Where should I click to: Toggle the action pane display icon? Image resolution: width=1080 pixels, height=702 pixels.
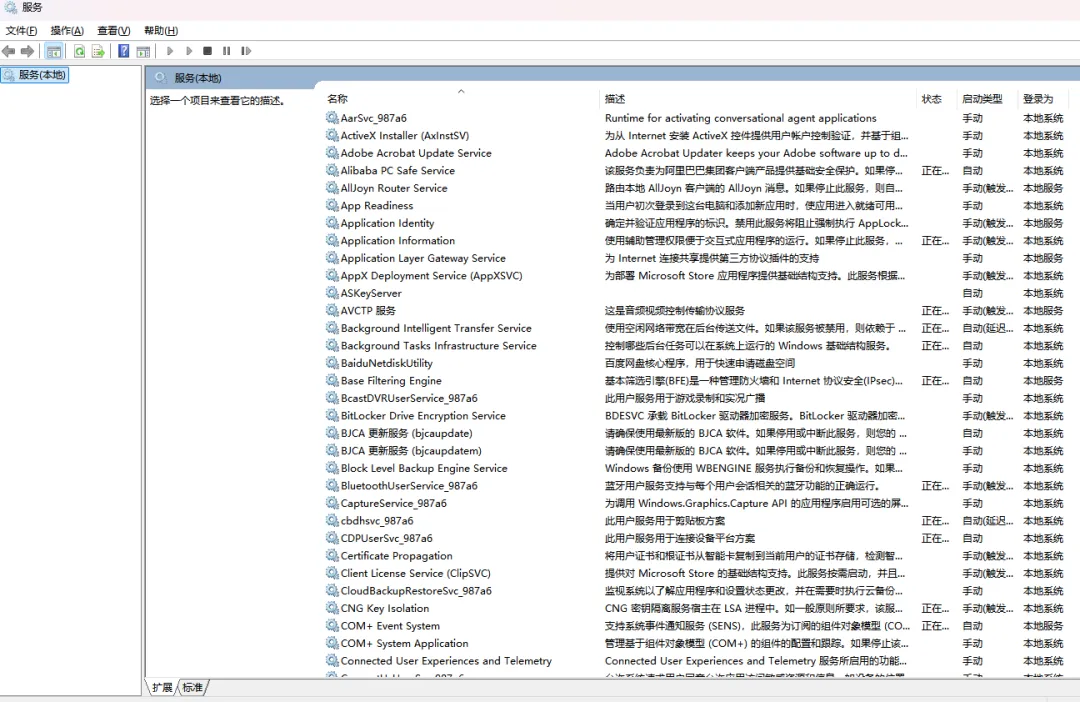144,51
